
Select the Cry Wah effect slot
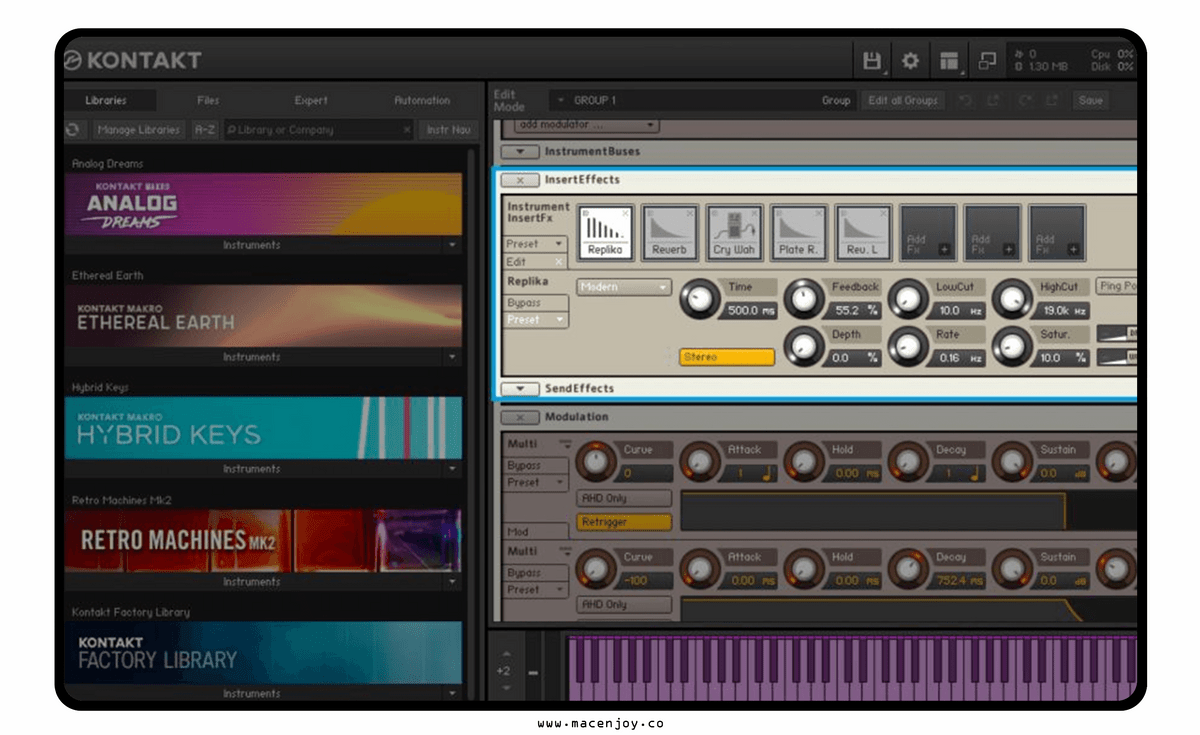coord(735,232)
